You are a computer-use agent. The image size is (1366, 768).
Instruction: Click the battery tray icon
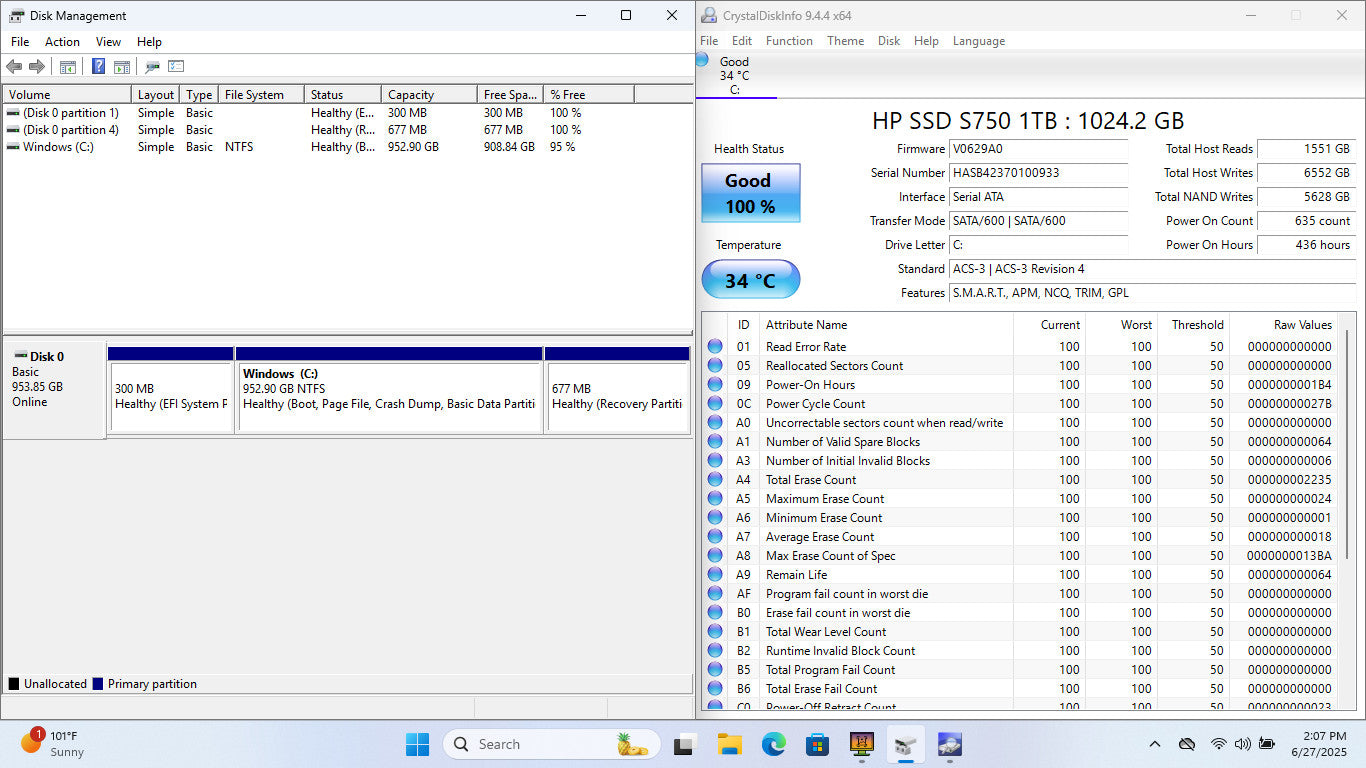point(1267,744)
